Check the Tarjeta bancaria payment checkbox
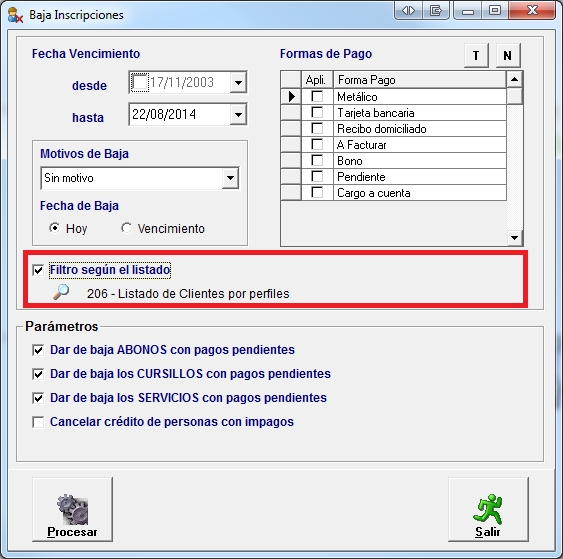563x559 pixels. click(x=317, y=112)
